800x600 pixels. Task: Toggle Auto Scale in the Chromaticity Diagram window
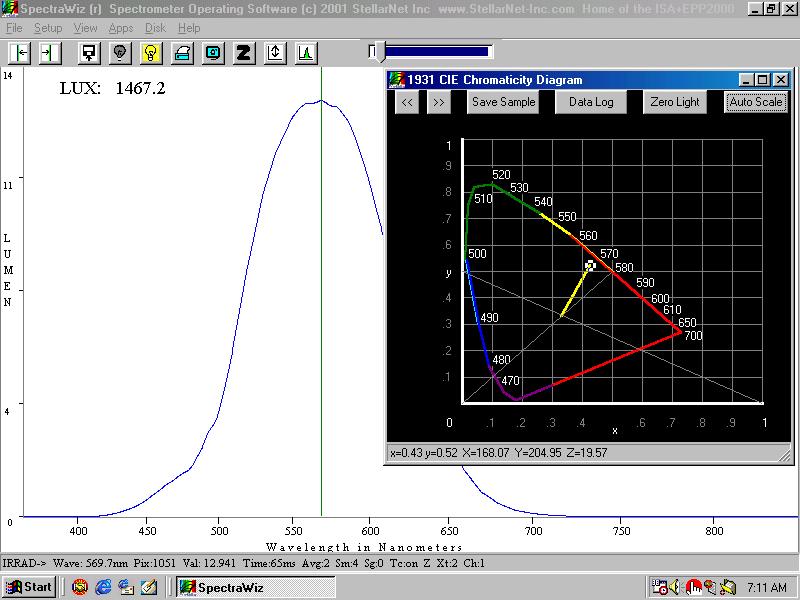(x=755, y=102)
